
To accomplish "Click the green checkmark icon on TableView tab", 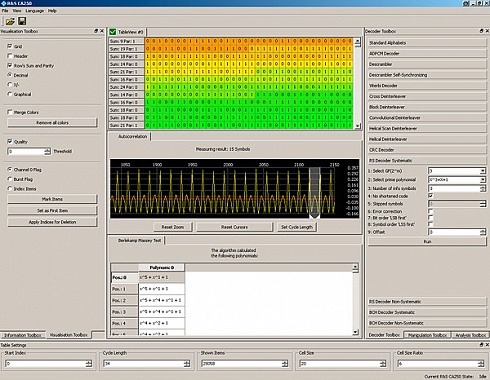I will [x=113, y=32].
